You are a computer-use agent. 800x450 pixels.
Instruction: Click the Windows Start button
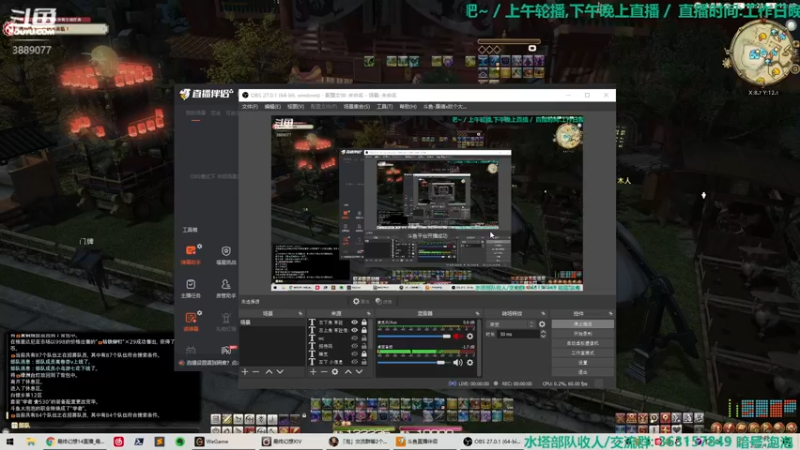(10, 441)
